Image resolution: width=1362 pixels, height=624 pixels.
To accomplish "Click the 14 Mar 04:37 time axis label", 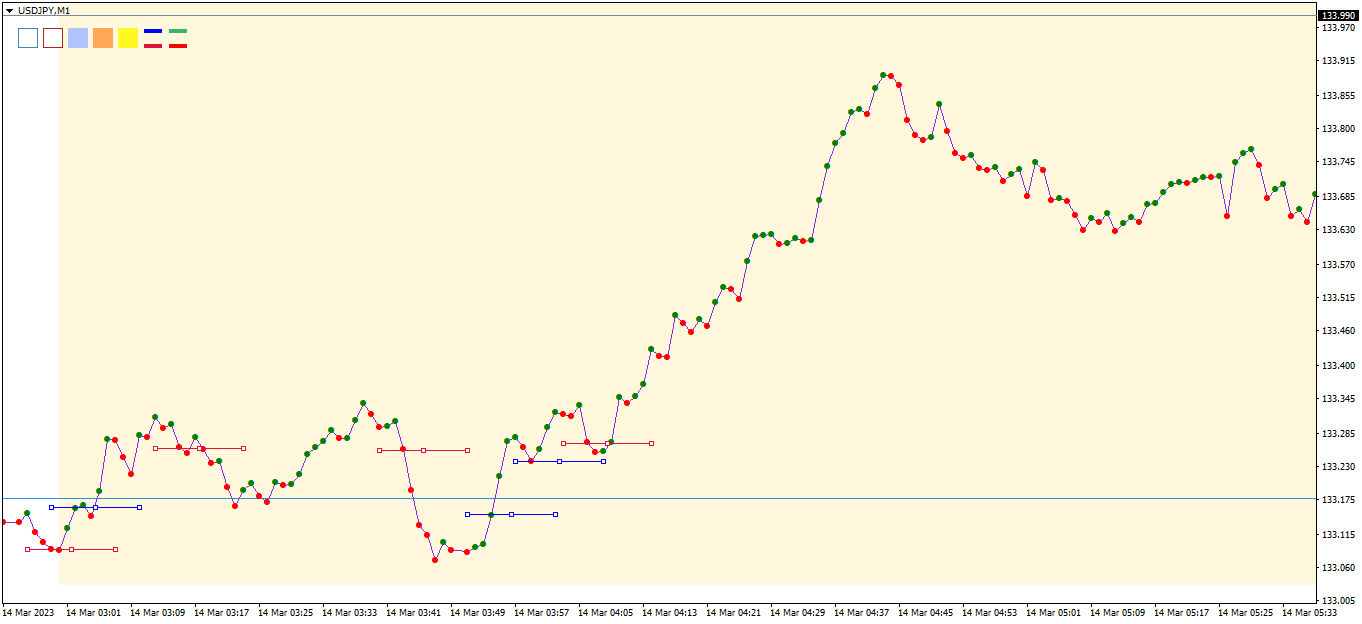I will [x=861, y=612].
